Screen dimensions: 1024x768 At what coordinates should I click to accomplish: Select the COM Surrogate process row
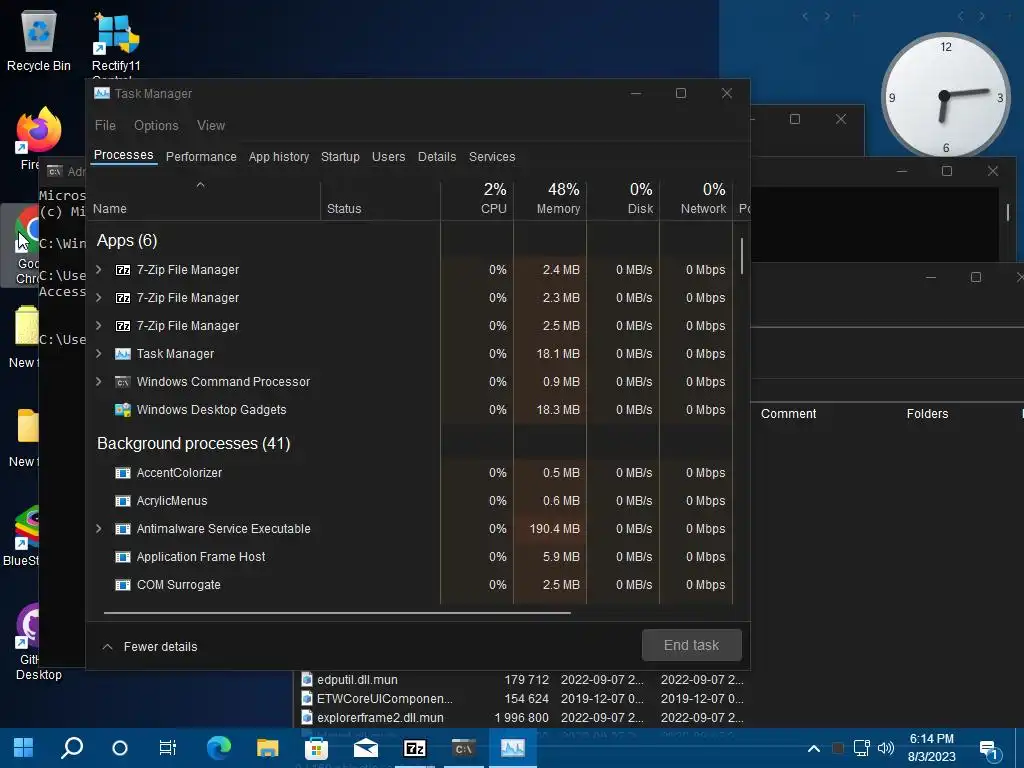[x=411, y=585]
